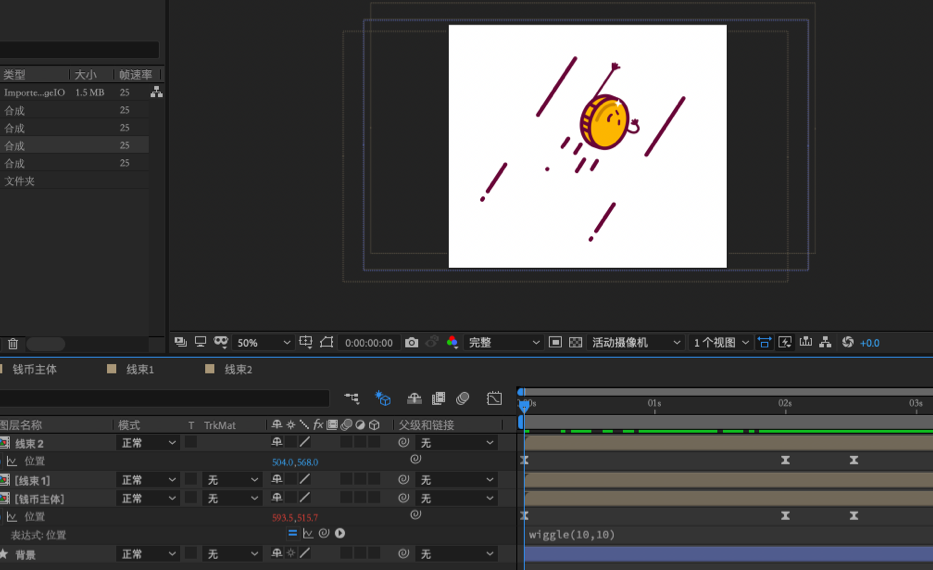Open blending mode dropdown for 背景 layer
This screenshot has height=570, width=933.
pos(148,554)
